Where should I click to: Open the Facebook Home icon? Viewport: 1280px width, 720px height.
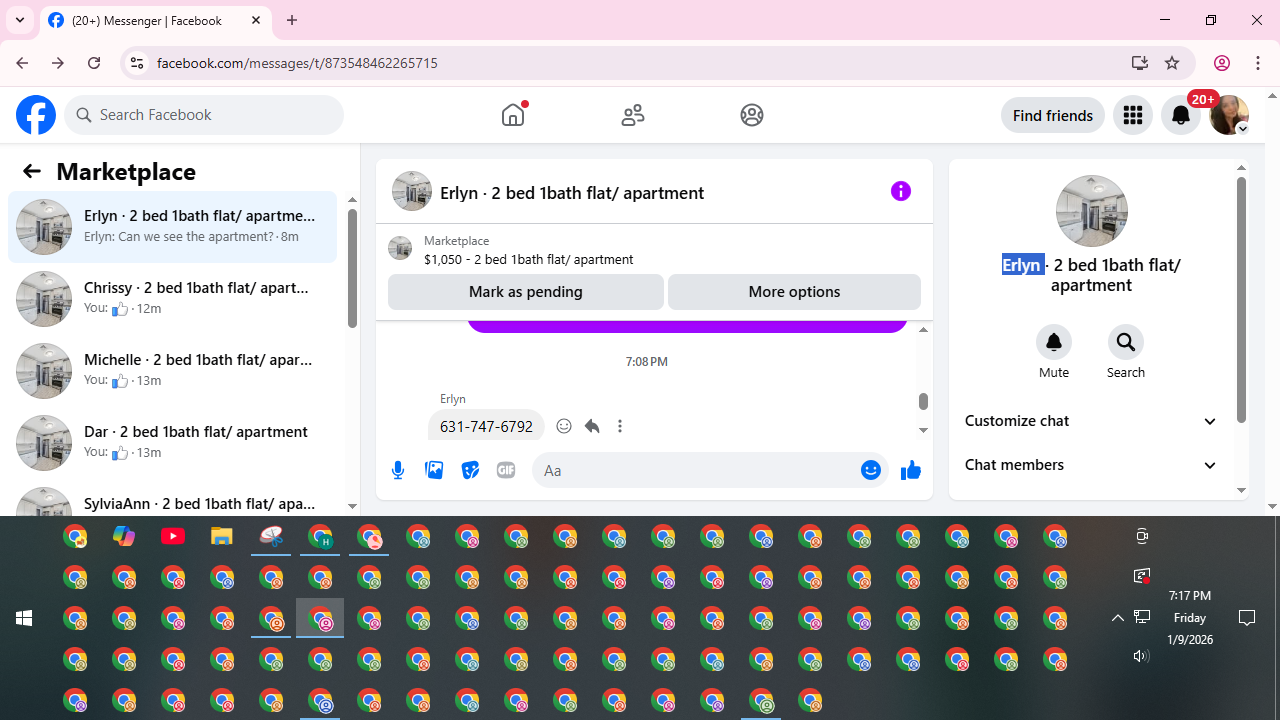pos(513,115)
